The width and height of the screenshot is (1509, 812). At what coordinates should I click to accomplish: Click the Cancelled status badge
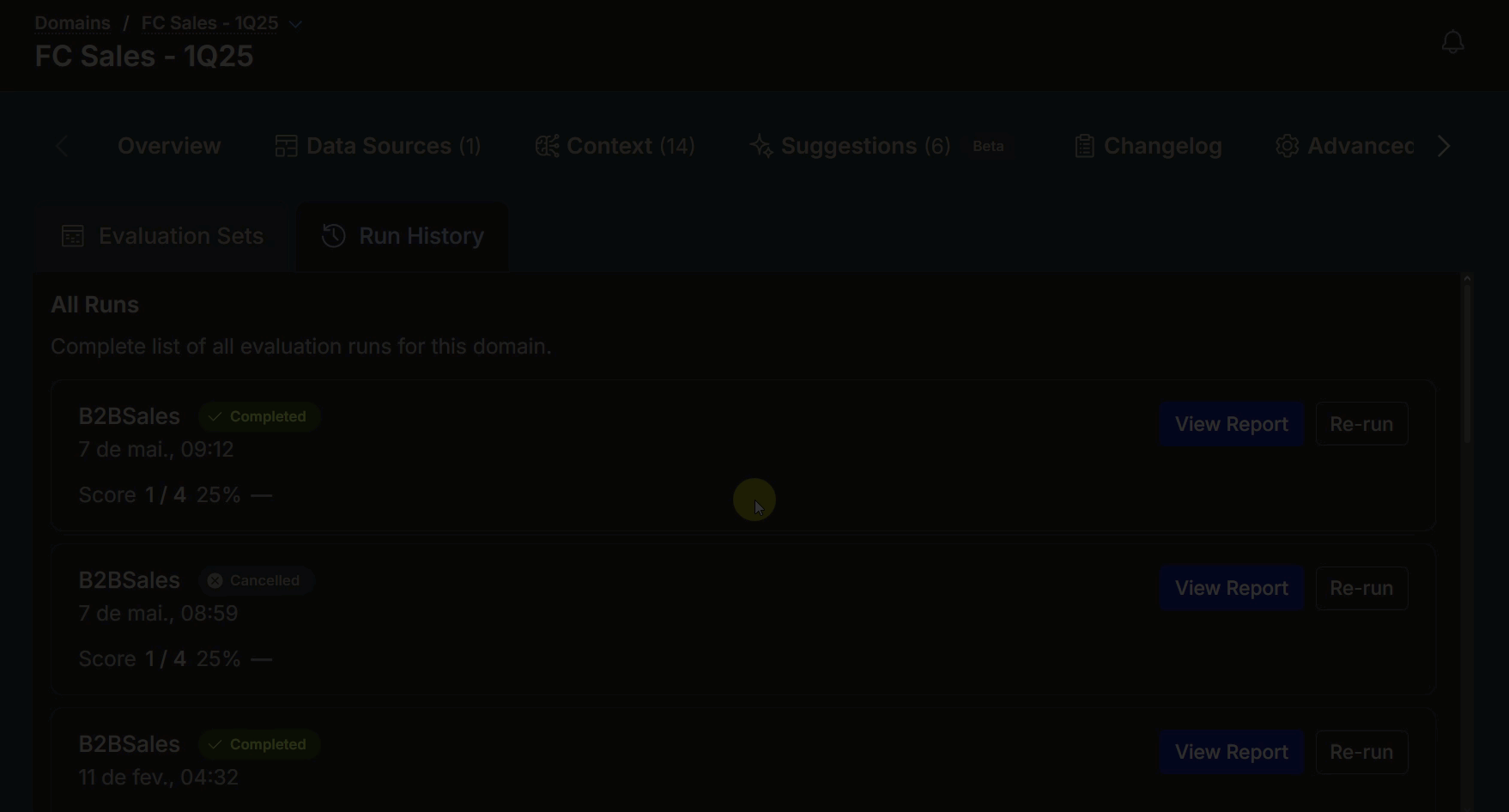pos(256,580)
